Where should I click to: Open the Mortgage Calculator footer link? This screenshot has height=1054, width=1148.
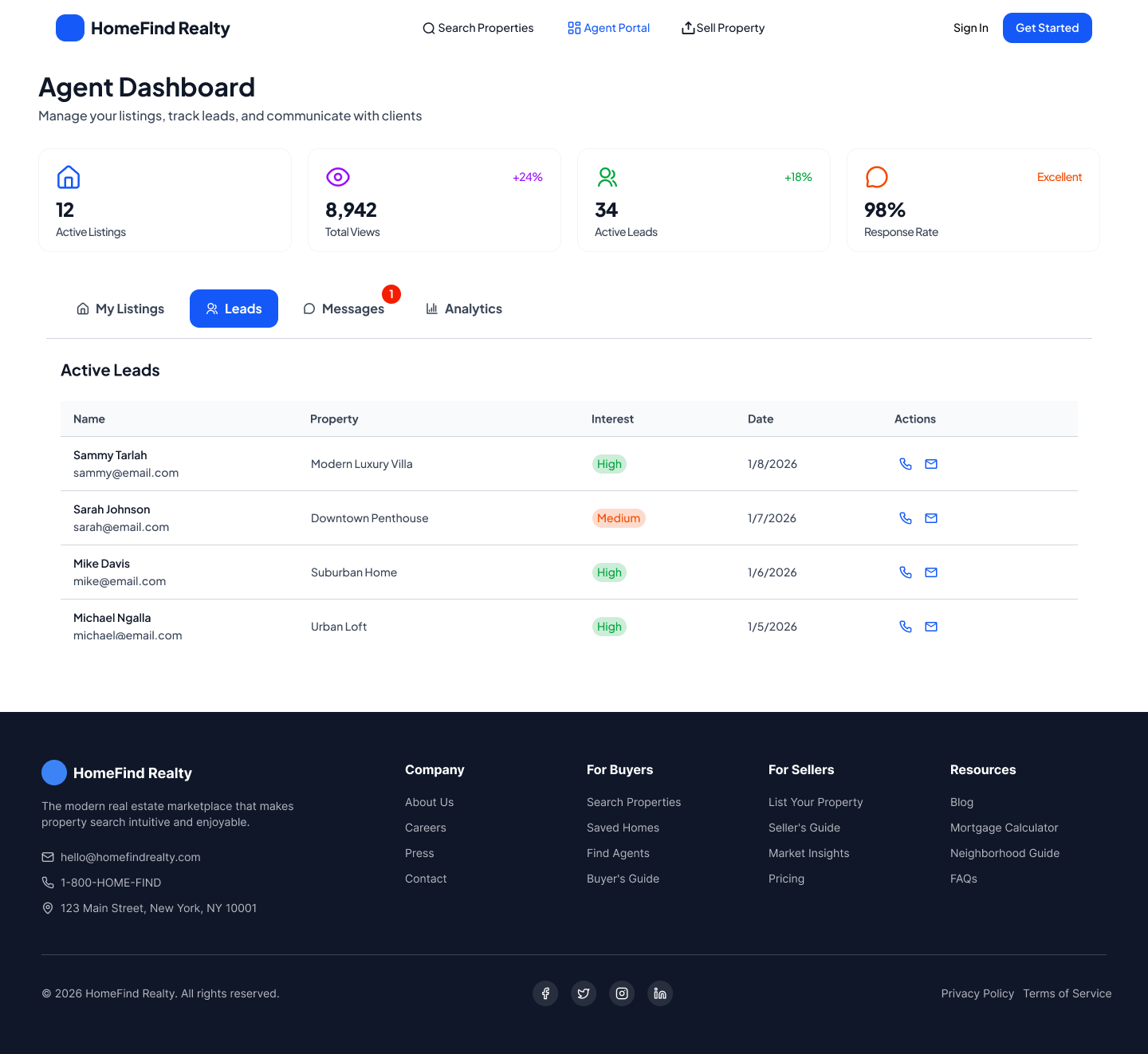point(1004,828)
